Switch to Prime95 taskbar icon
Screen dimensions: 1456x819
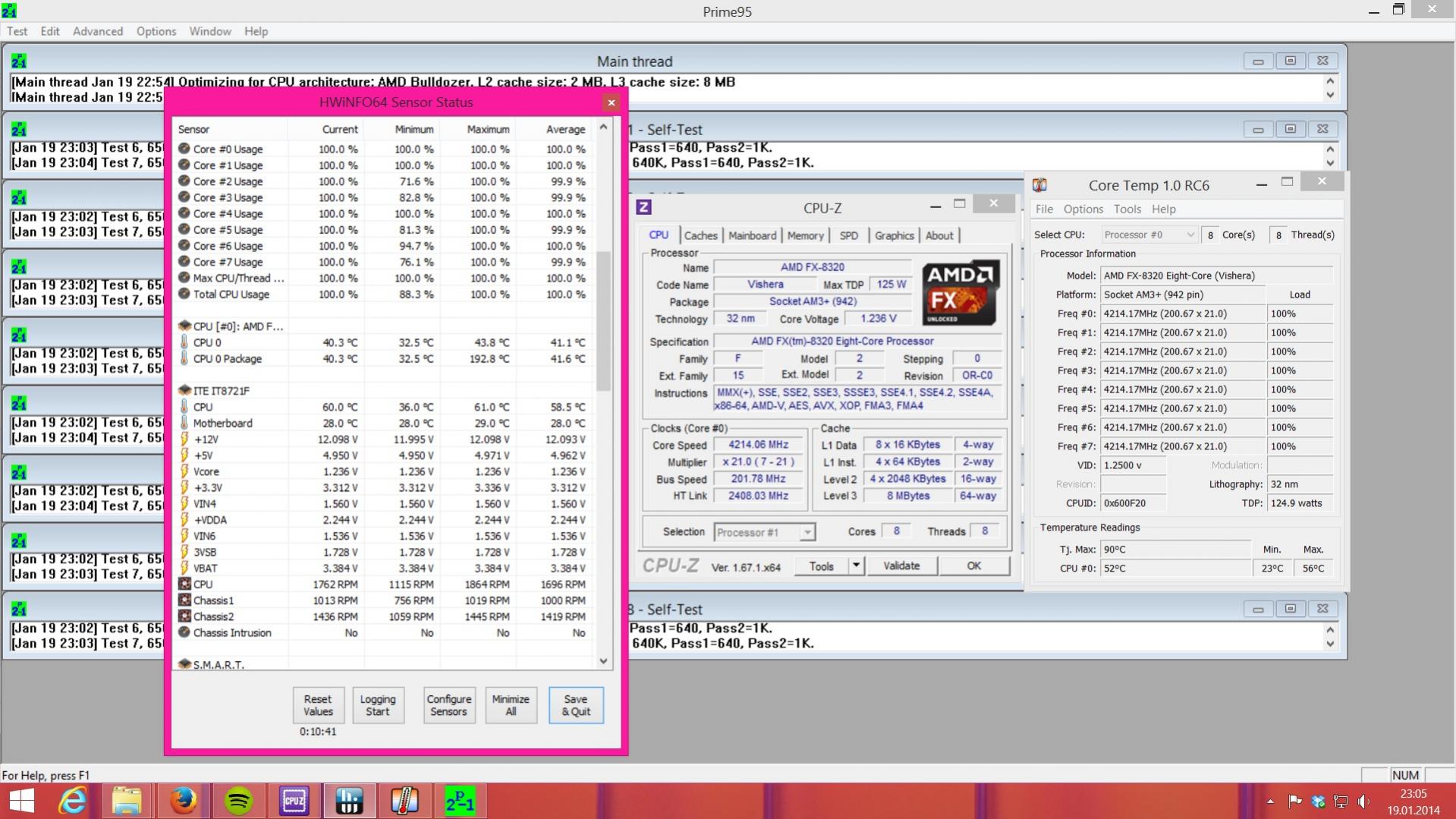[460, 801]
